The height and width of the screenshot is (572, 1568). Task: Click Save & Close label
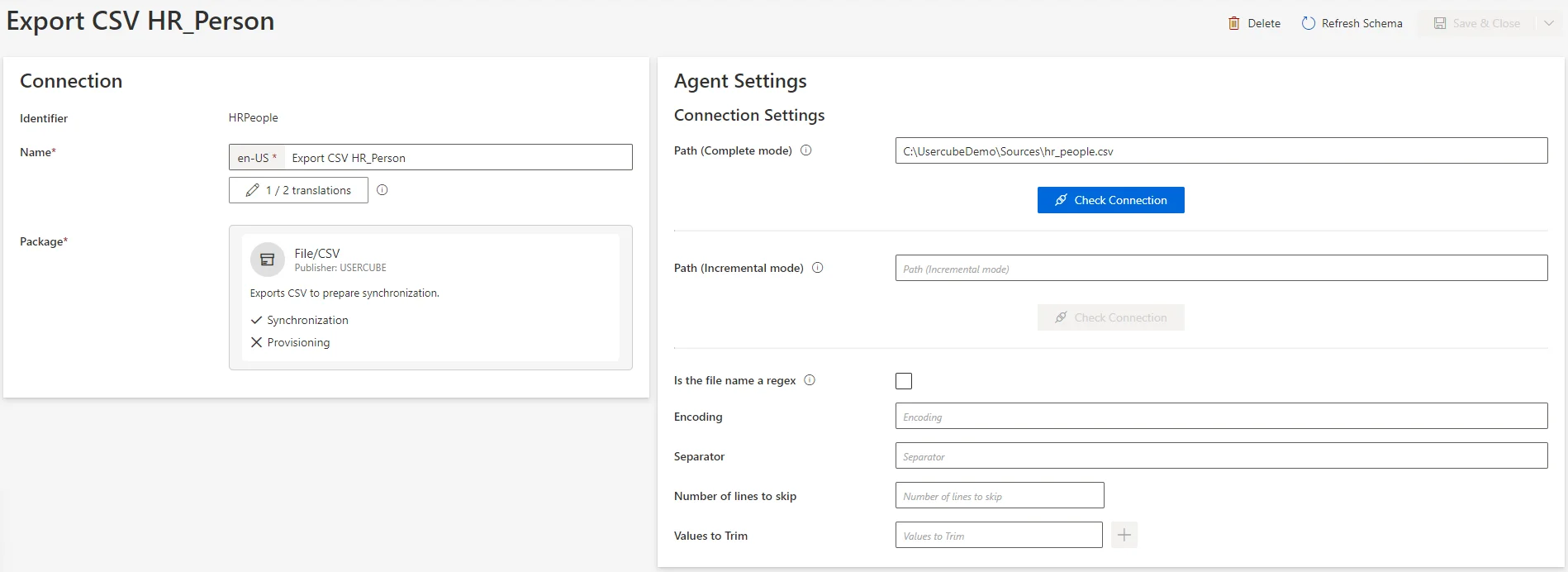[1487, 23]
